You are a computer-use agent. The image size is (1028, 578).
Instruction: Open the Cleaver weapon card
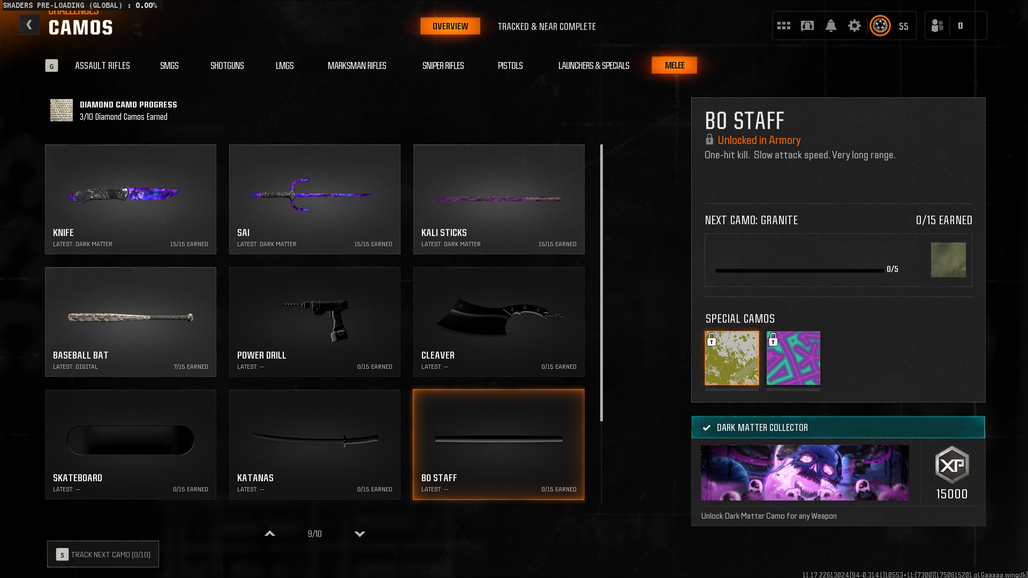[x=499, y=322]
